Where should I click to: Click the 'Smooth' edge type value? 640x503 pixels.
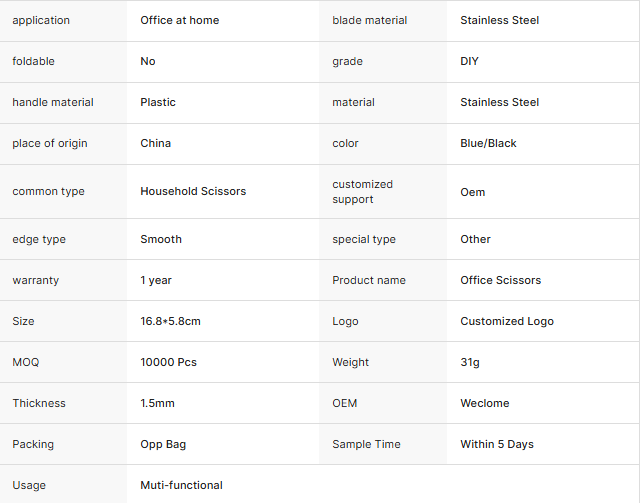click(161, 239)
